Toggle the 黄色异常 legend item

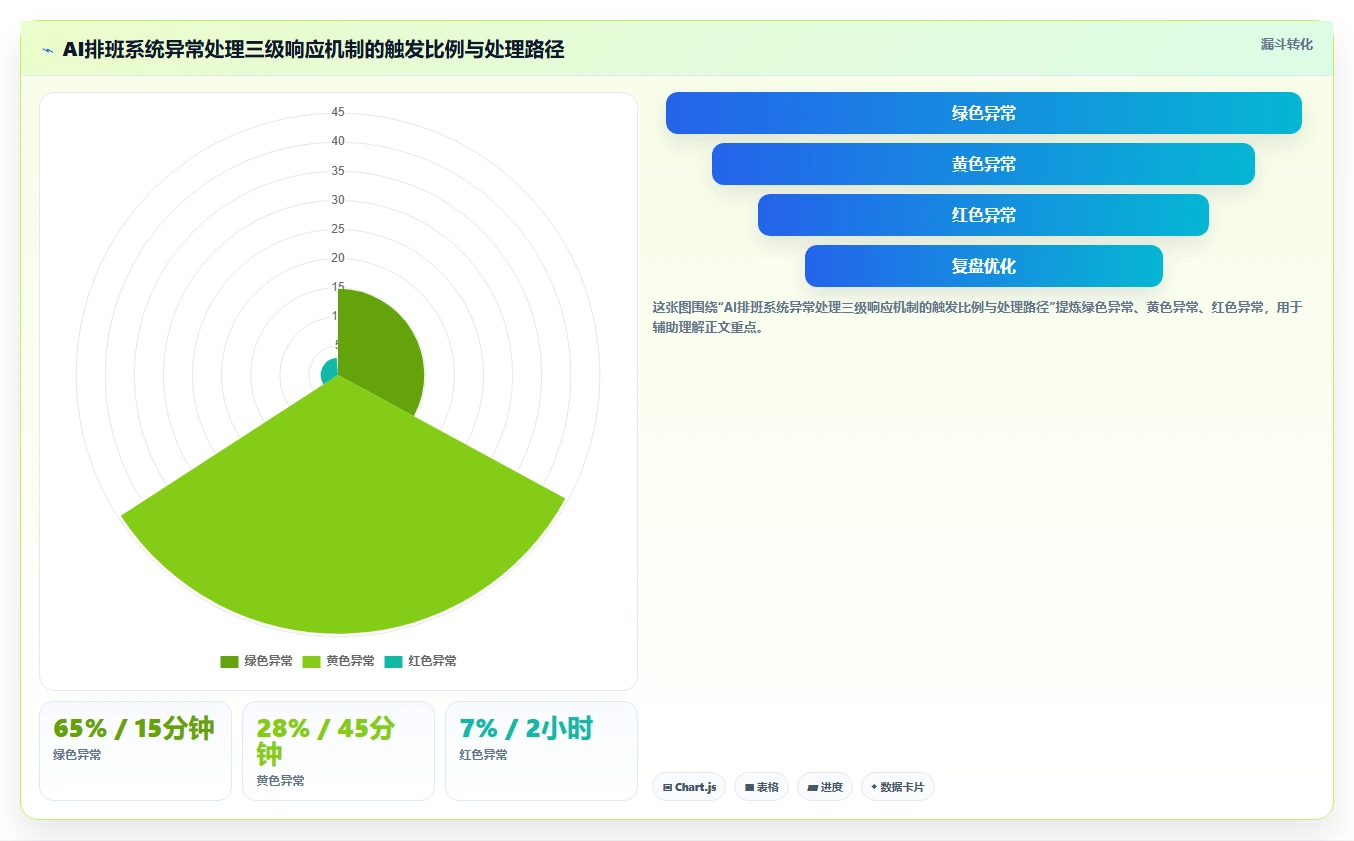pos(338,661)
